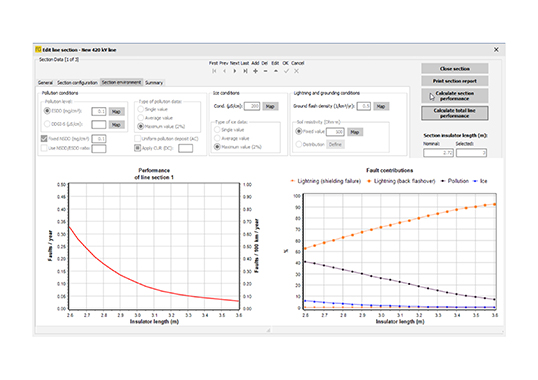This screenshot has width=538, height=380.
Task: Select Maximum value (2%) pollution data radio
Action: [x=140, y=127]
